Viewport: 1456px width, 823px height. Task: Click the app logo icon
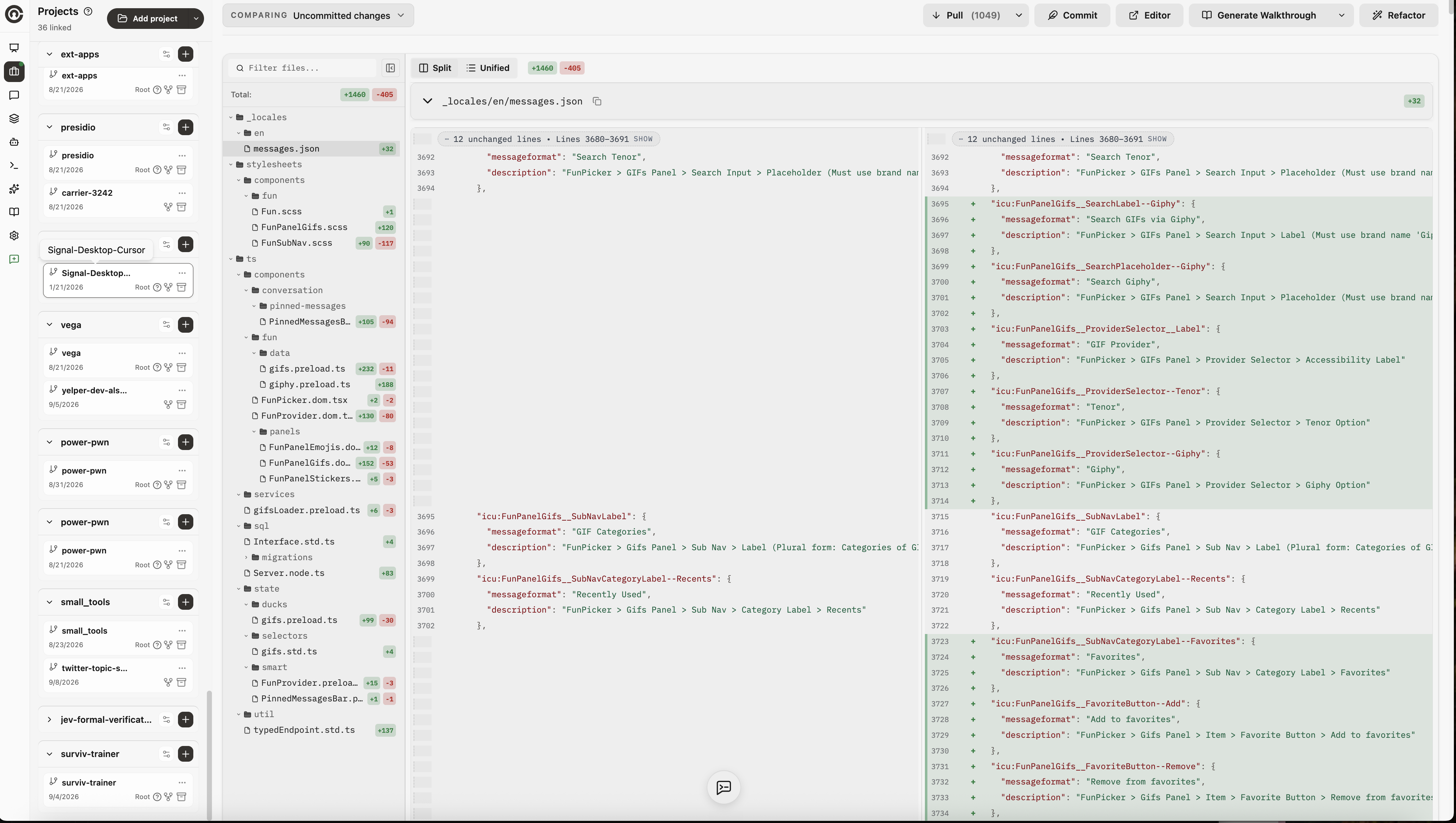(14, 14)
